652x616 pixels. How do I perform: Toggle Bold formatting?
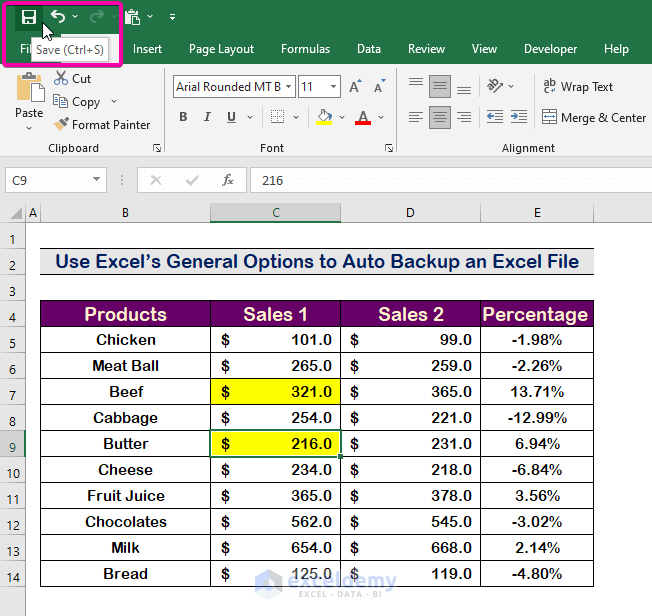pyautogui.click(x=183, y=117)
